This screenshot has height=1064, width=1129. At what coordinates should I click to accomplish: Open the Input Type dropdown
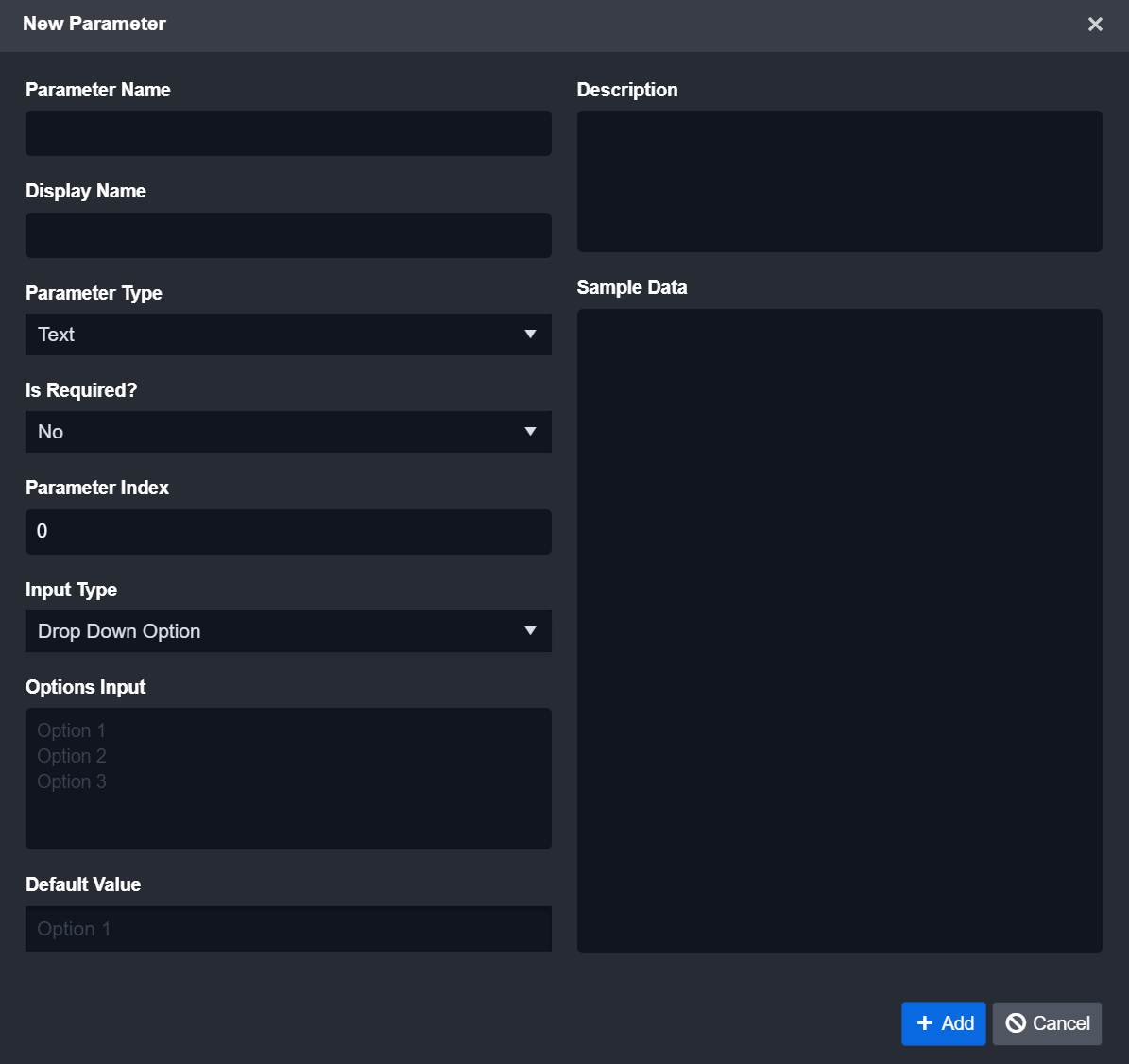[x=288, y=631]
